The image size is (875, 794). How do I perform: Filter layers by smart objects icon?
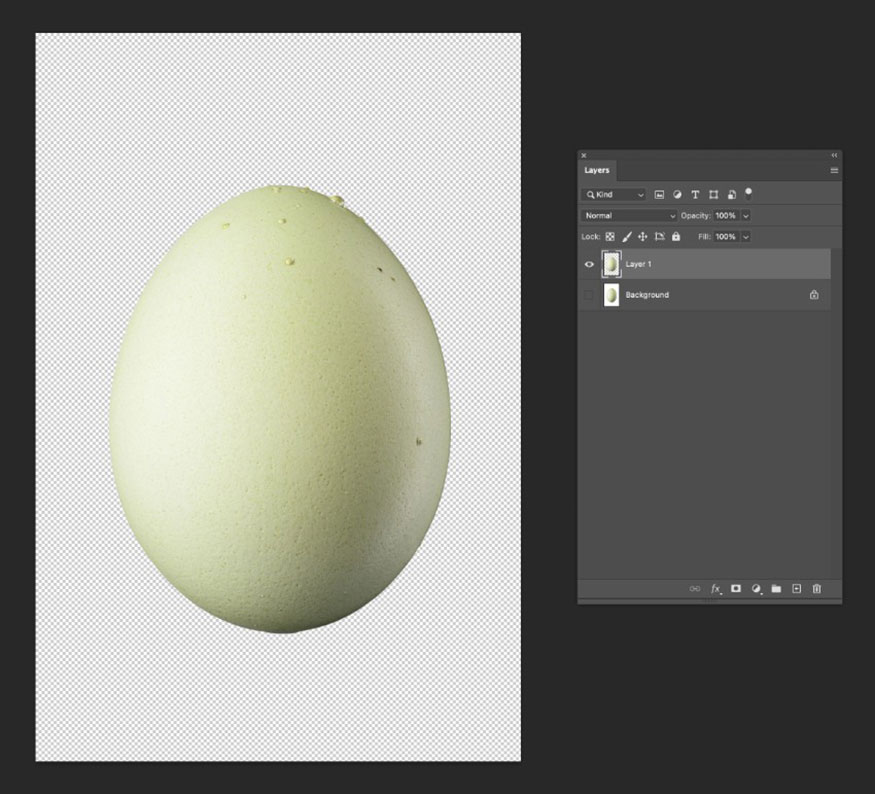[732, 195]
